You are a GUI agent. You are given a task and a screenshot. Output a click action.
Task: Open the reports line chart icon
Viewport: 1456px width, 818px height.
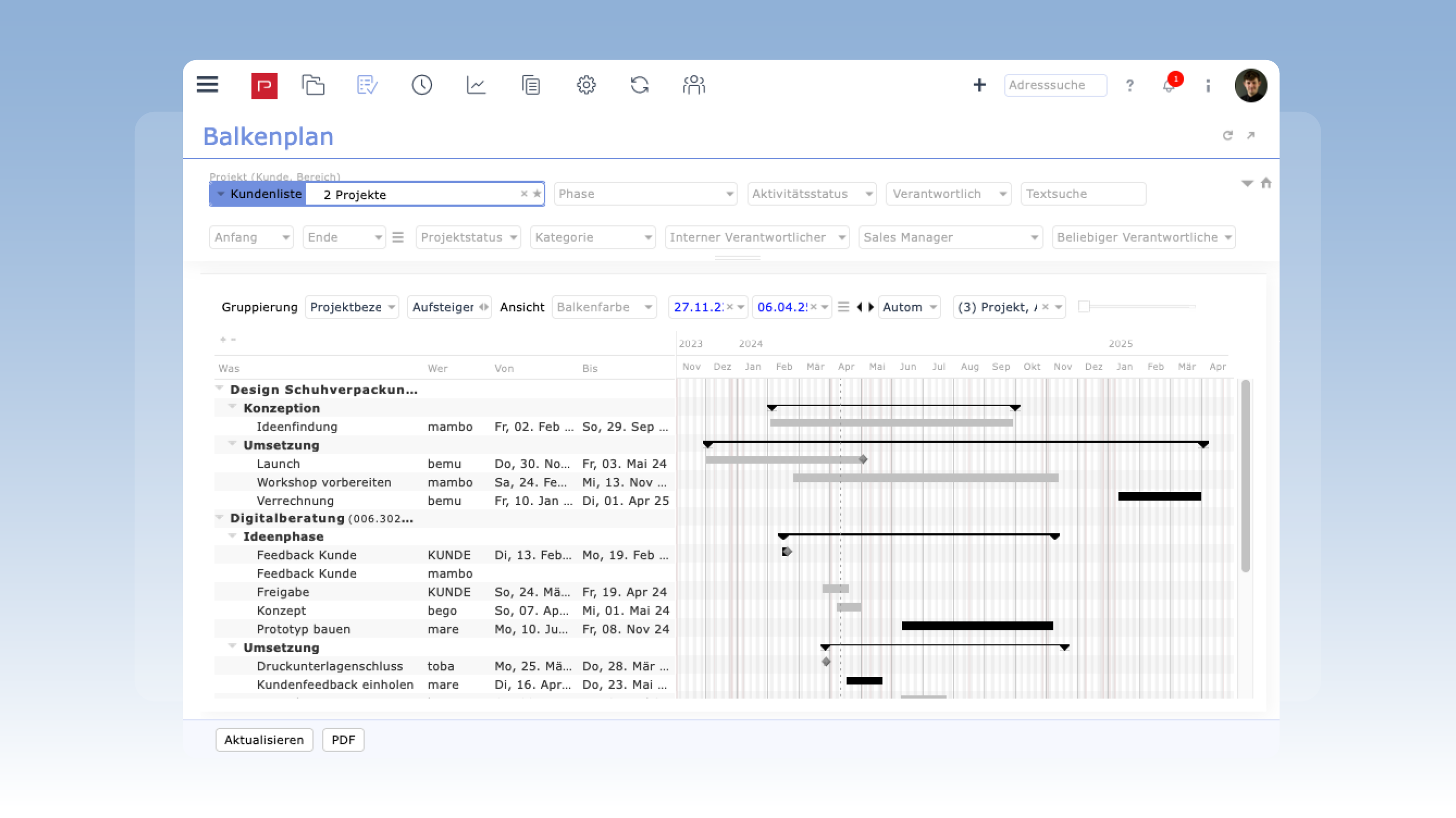tap(476, 85)
